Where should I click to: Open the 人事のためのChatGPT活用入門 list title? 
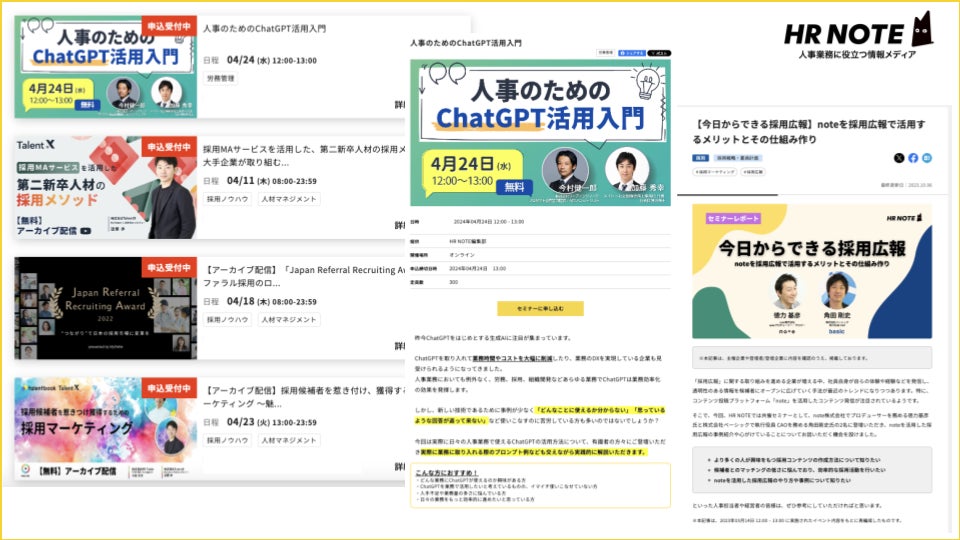click(264, 29)
